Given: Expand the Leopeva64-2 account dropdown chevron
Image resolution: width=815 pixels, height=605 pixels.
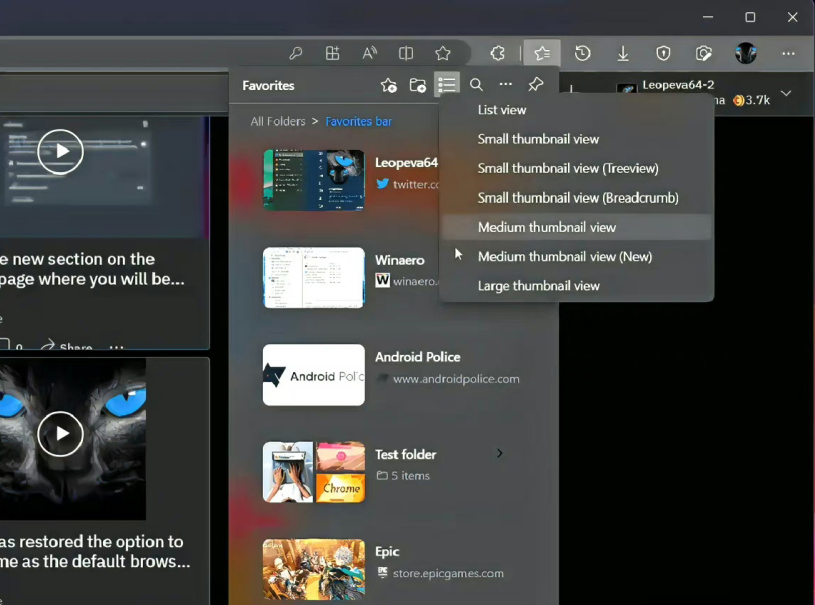Looking at the screenshot, I should click(786, 93).
